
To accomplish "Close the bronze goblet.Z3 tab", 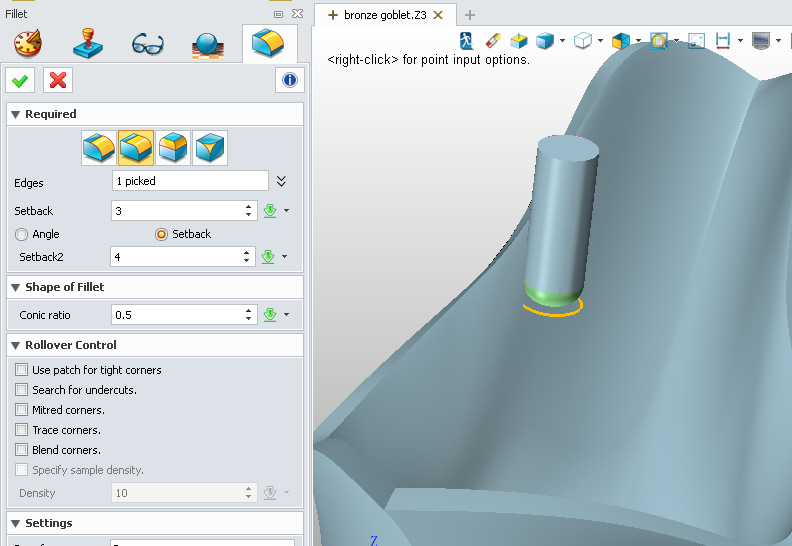I will tap(438, 15).
